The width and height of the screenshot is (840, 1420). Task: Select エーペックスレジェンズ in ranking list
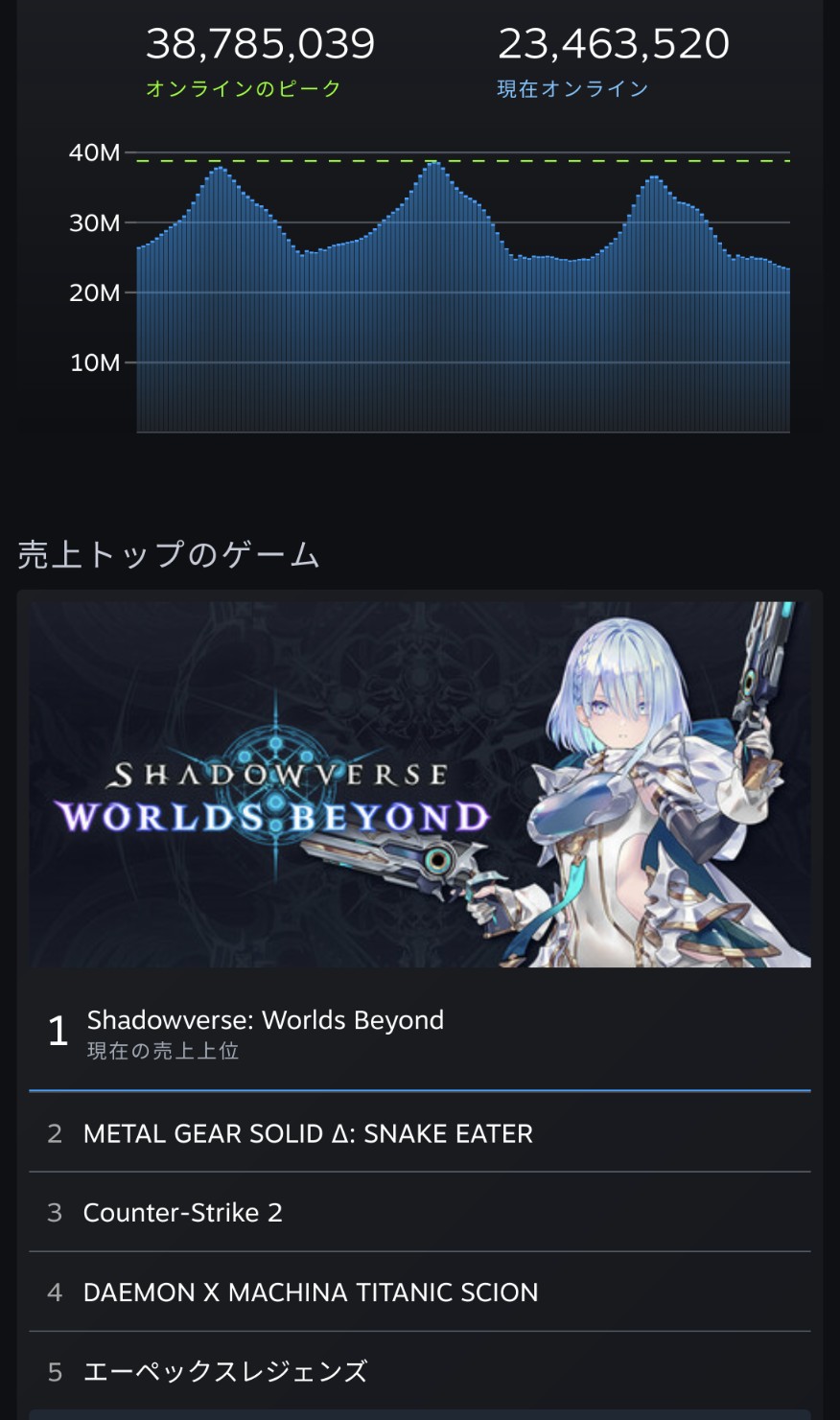(420, 1371)
